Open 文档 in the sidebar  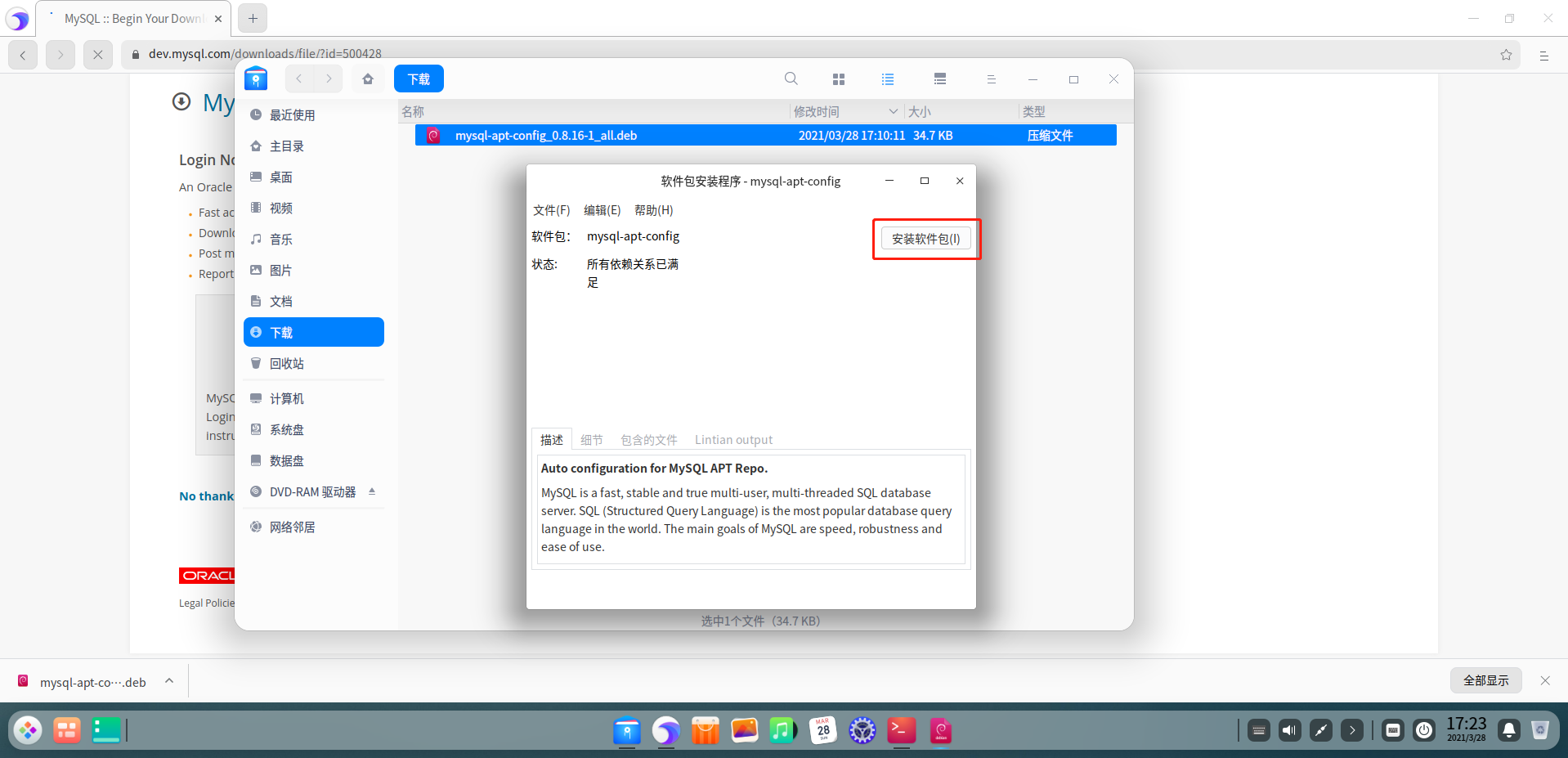(x=314, y=302)
